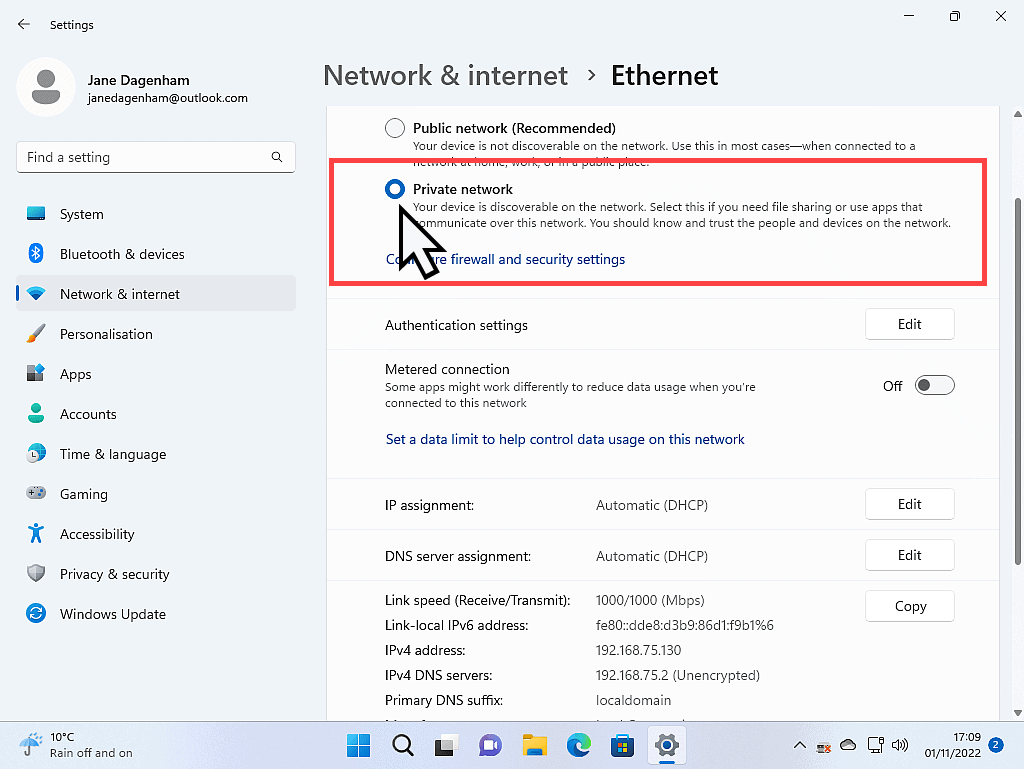This screenshot has height=769, width=1024.
Task: Go back using the back arrow
Action: click(23, 24)
